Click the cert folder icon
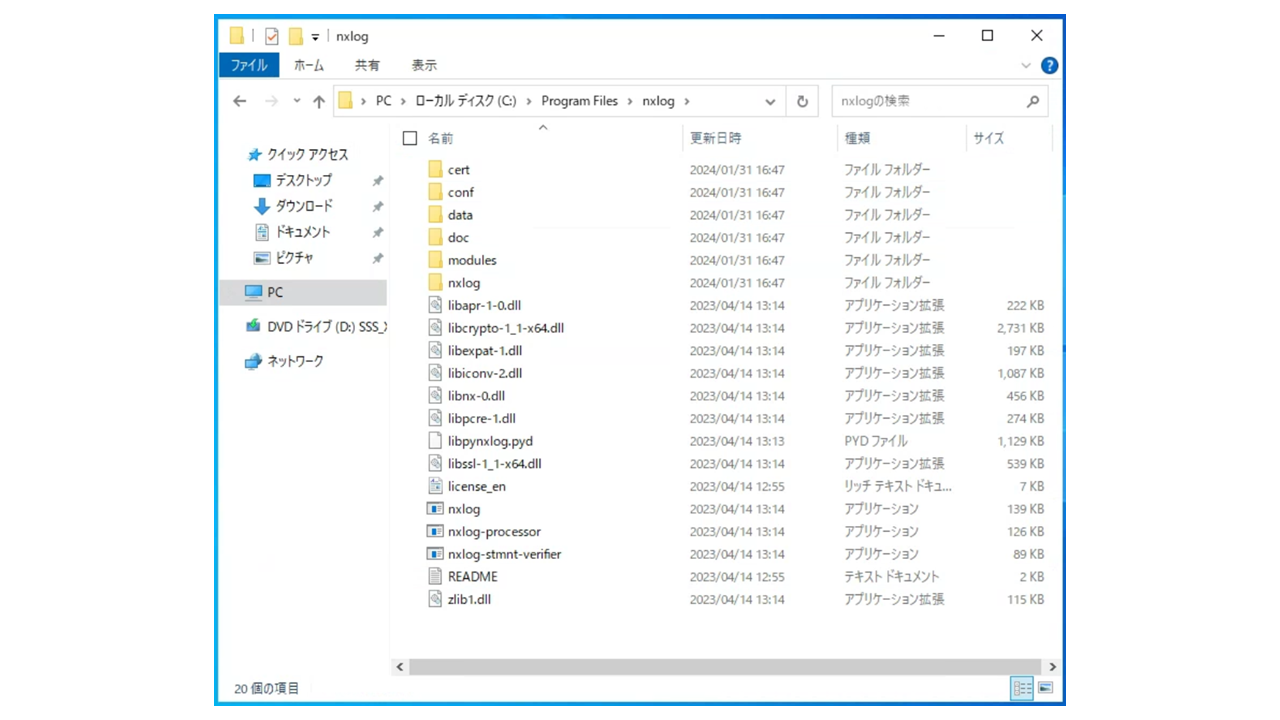Viewport: 1280px width, 720px height. click(x=435, y=170)
